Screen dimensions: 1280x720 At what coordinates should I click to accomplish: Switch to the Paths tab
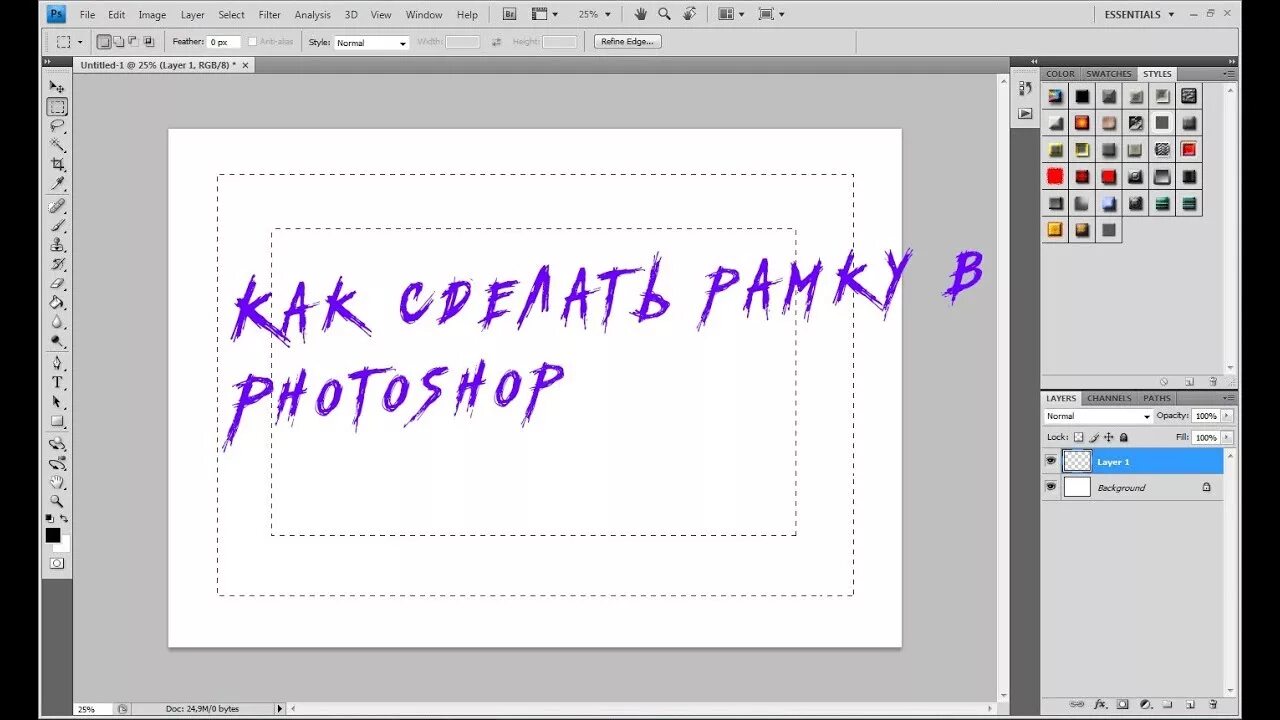pos(1156,398)
